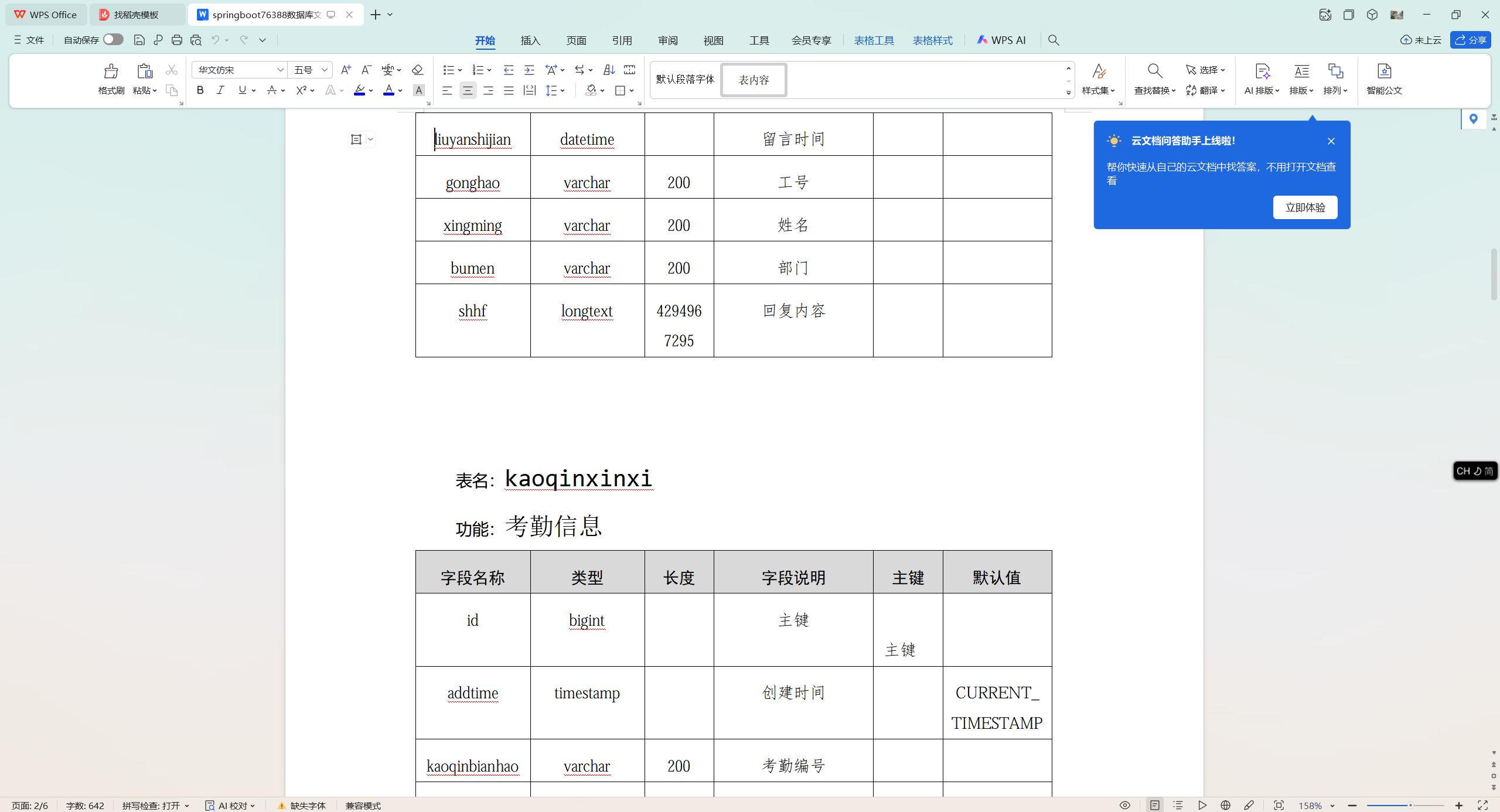Screen dimensions: 1500x812
Task: Toggle bold formatting
Action: 200,90
